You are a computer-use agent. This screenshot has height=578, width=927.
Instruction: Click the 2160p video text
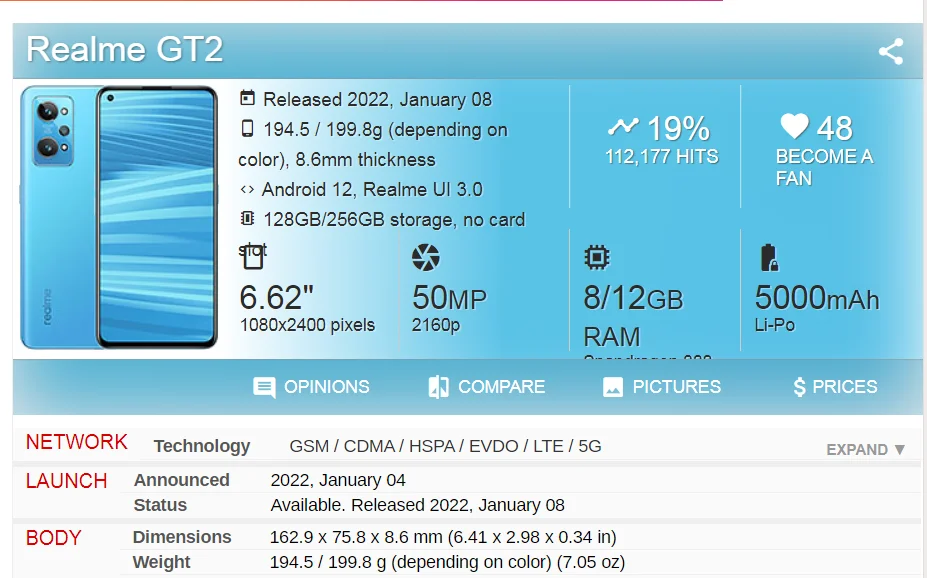[x=436, y=325]
